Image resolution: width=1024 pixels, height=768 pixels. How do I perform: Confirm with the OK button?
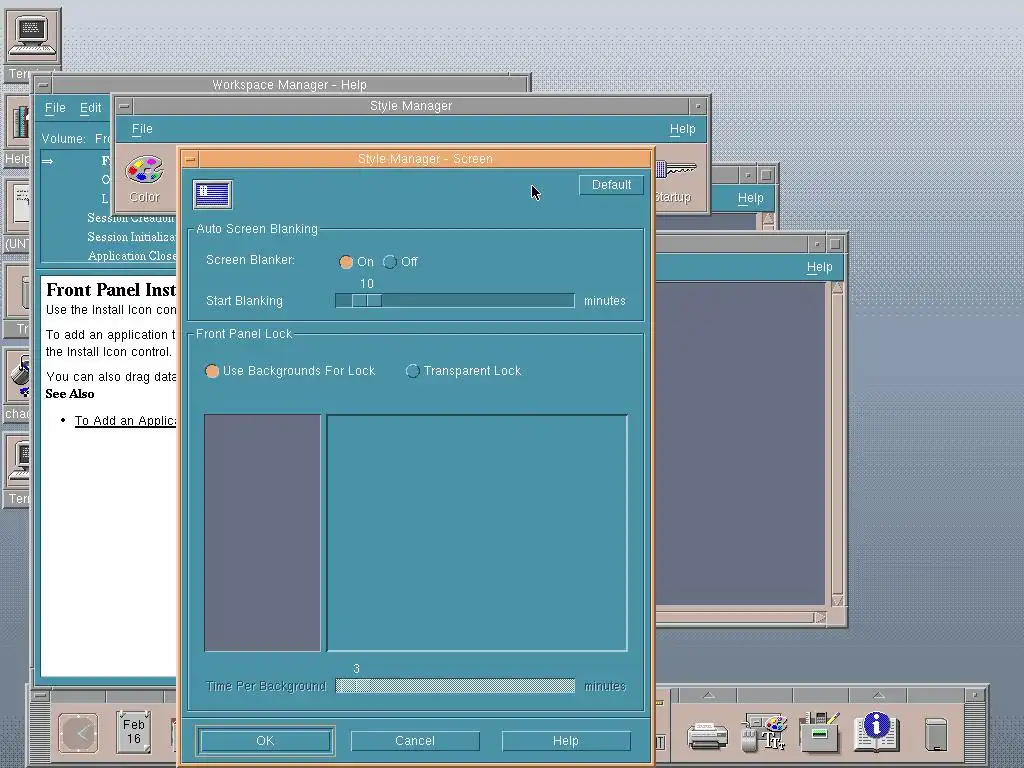pyautogui.click(x=265, y=741)
